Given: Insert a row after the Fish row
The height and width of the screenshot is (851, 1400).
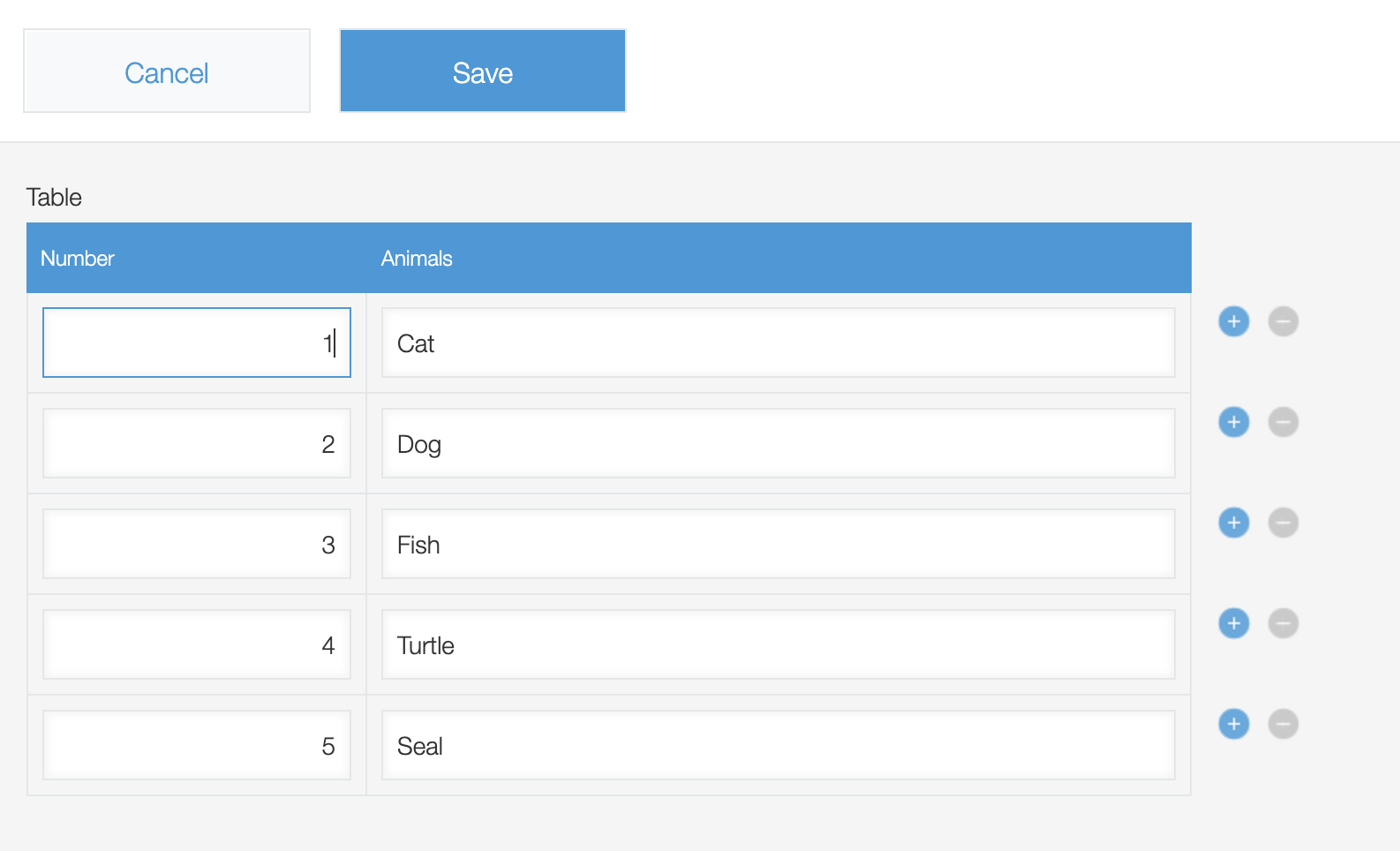Looking at the screenshot, I should pyautogui.click(x=1233, y=523).
